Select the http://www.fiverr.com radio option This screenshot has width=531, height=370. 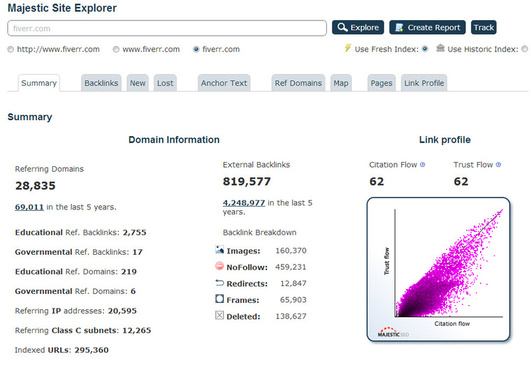(11, 49)
